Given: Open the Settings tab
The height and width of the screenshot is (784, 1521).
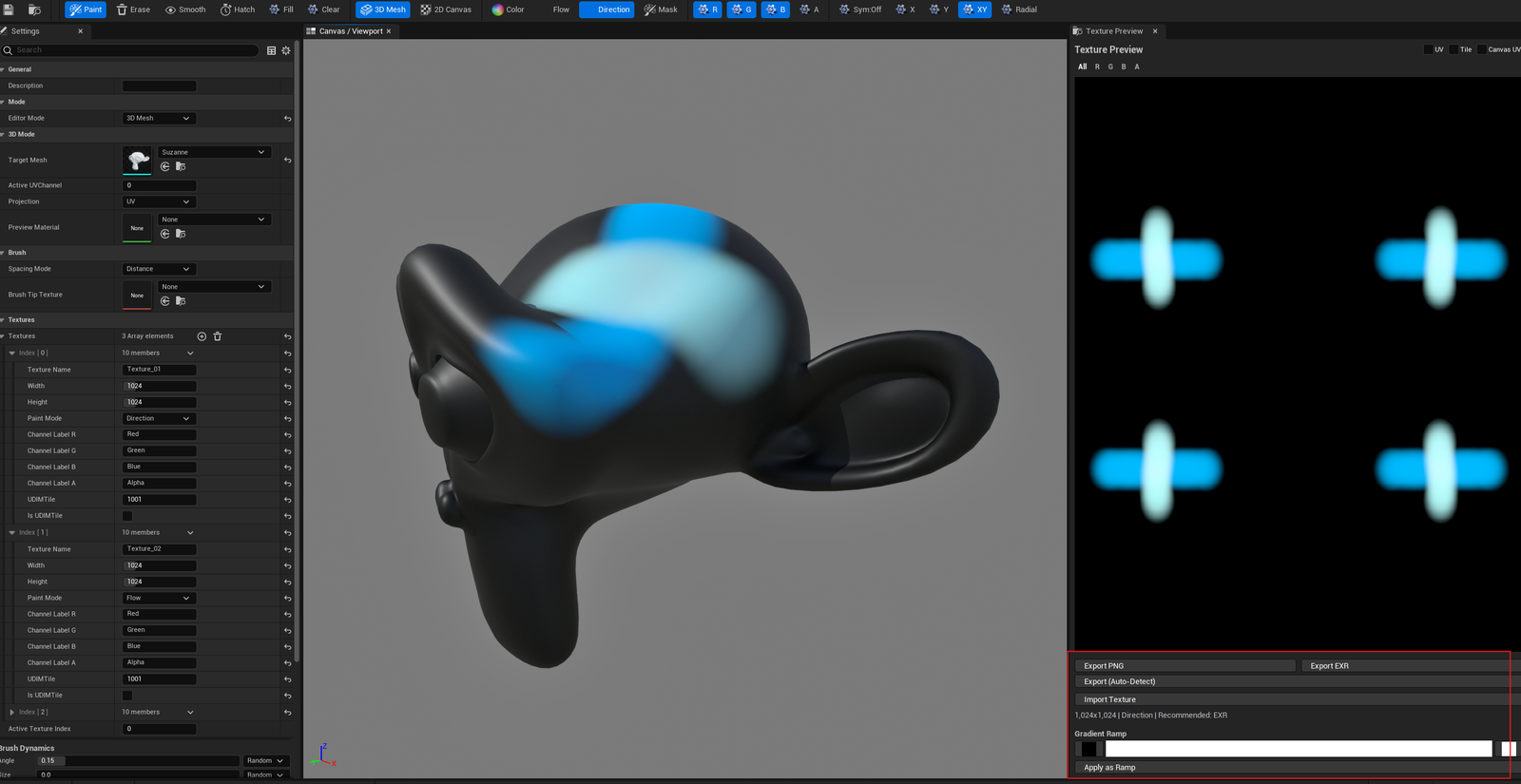Looking at the screenshot, I should (x=25, y=31).
